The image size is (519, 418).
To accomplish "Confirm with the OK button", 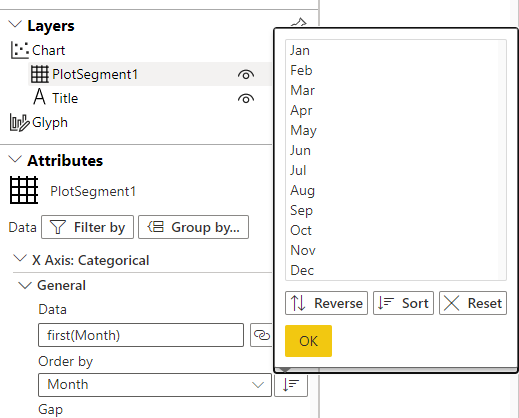I will click(x=308, y=341).
